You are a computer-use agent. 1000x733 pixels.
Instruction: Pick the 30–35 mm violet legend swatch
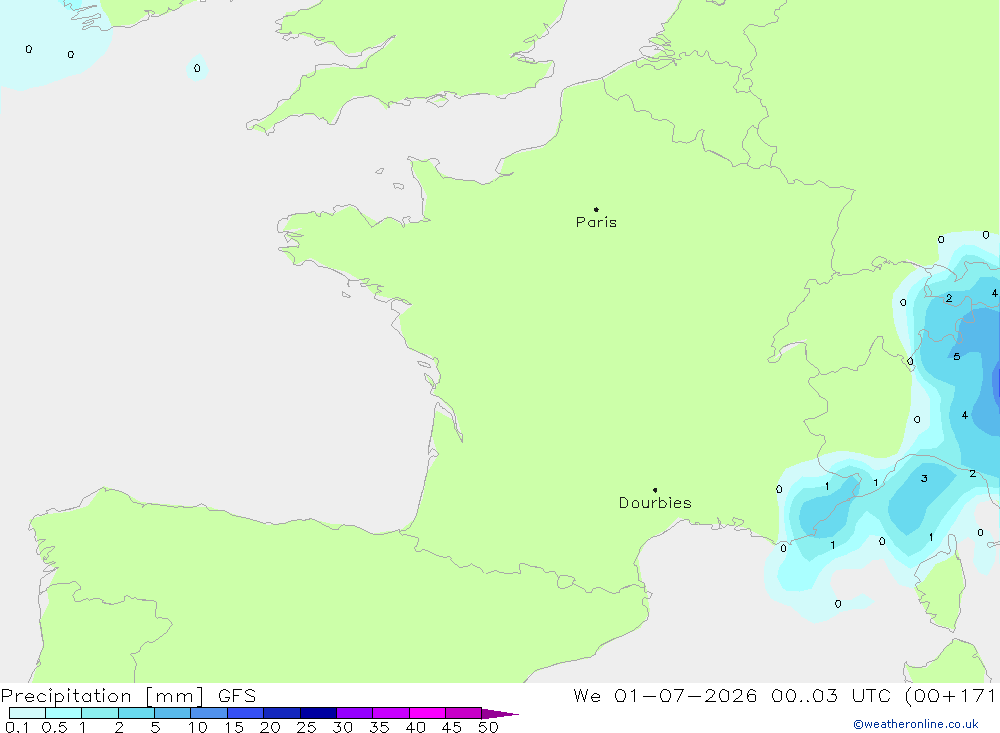point(355,713)
